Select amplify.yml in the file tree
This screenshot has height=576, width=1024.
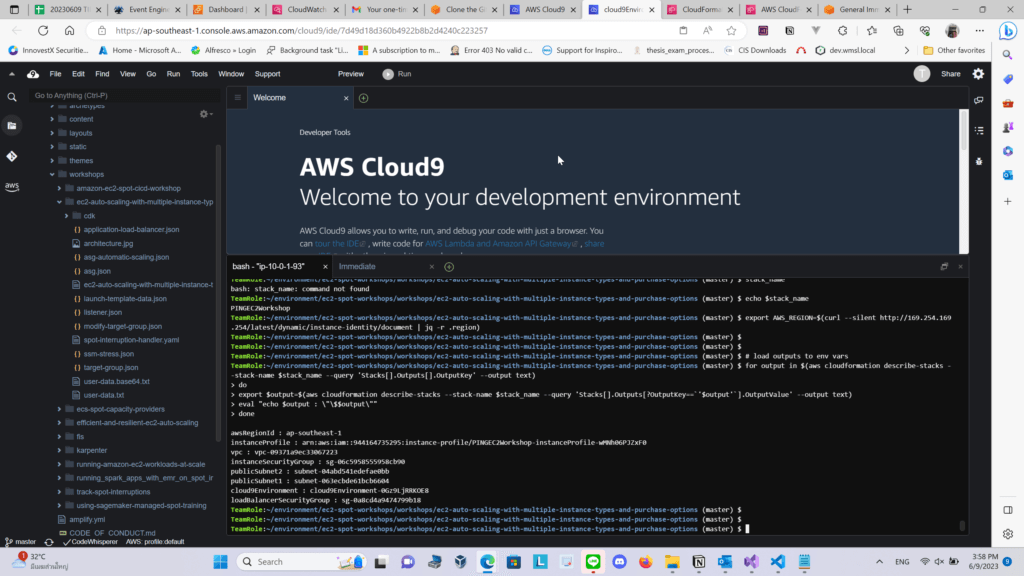(x=87, y=520)
